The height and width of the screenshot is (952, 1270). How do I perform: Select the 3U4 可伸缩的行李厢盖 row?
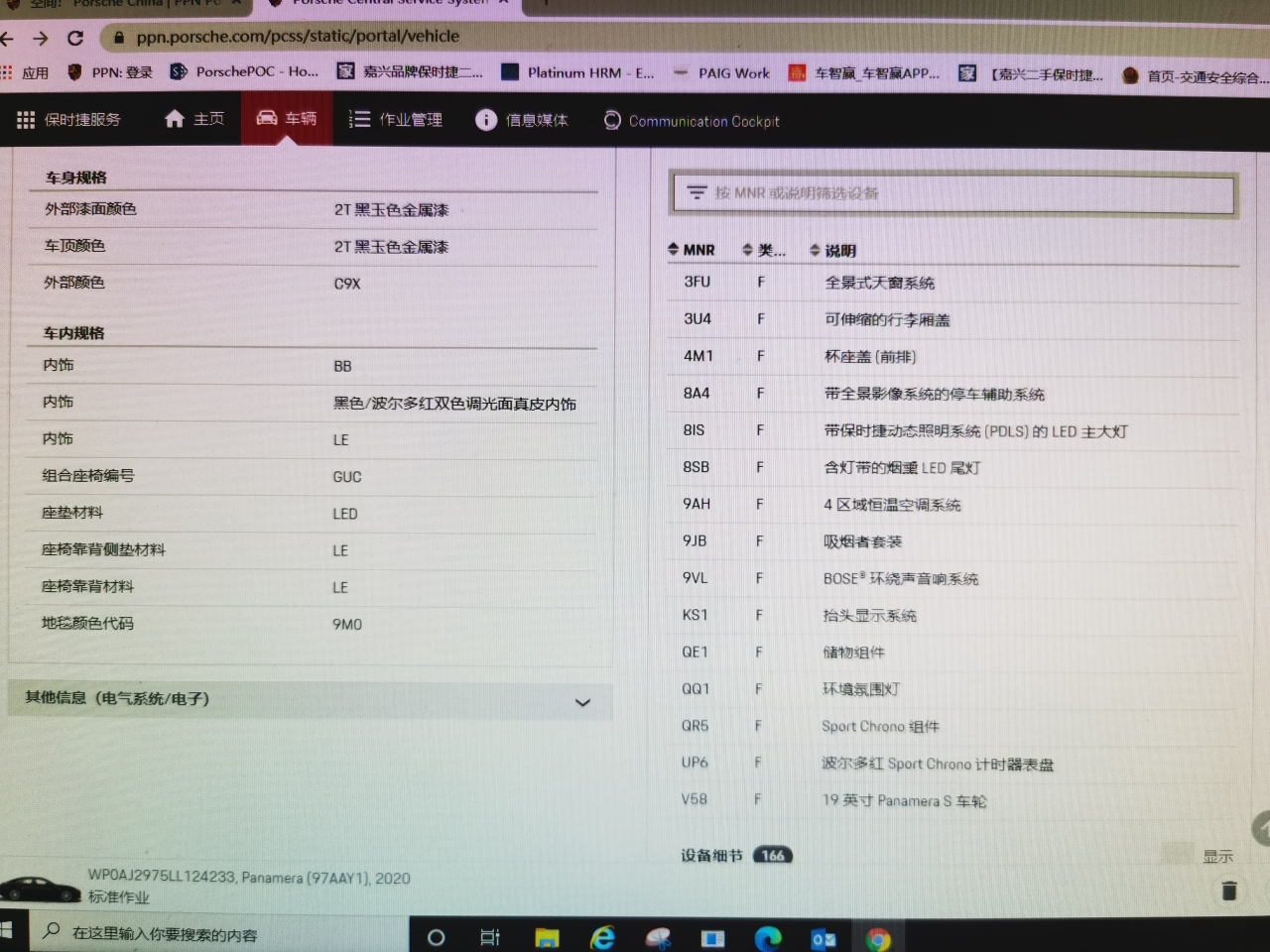(953, 319)
